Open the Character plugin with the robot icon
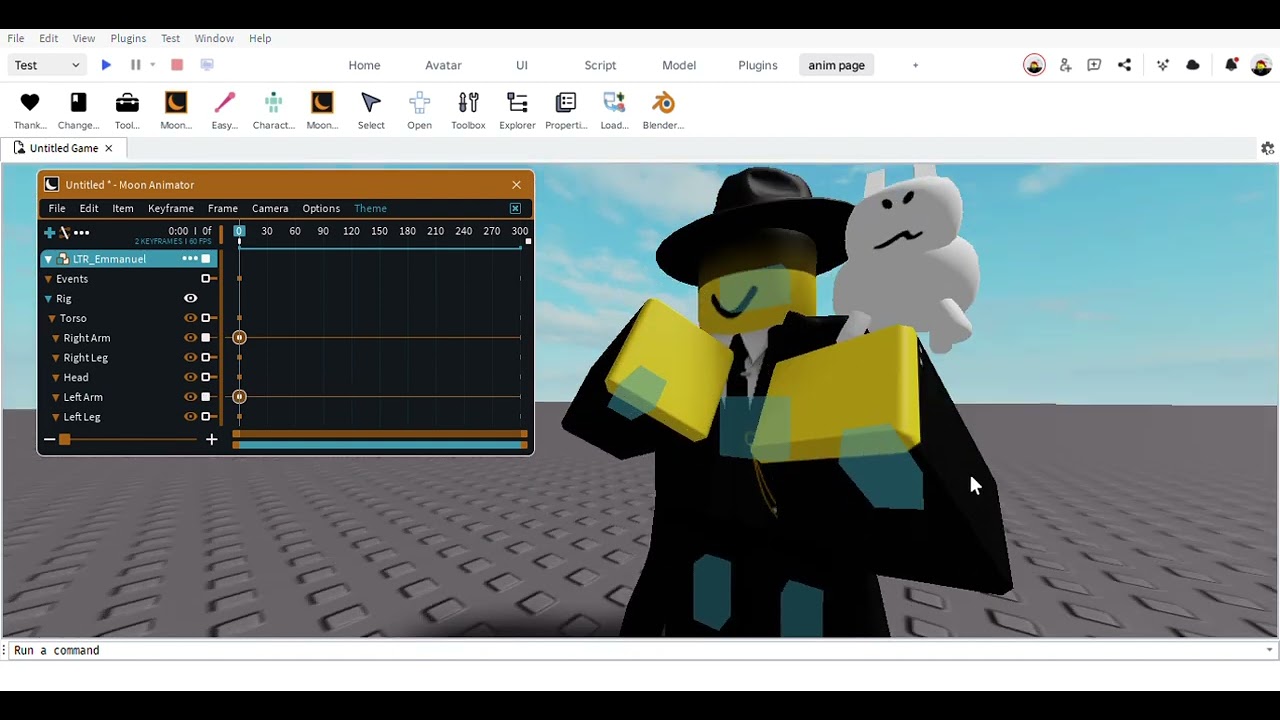Image resolution: width=1280 pixels, height=720 pixels. [x=273, y=103]
